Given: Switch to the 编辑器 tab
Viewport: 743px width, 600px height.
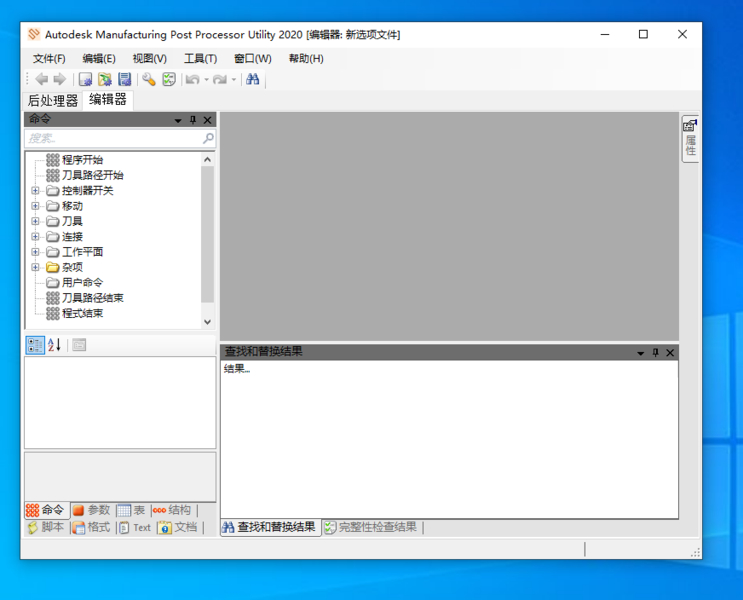Looking at the screenshot, I should 108,100.
